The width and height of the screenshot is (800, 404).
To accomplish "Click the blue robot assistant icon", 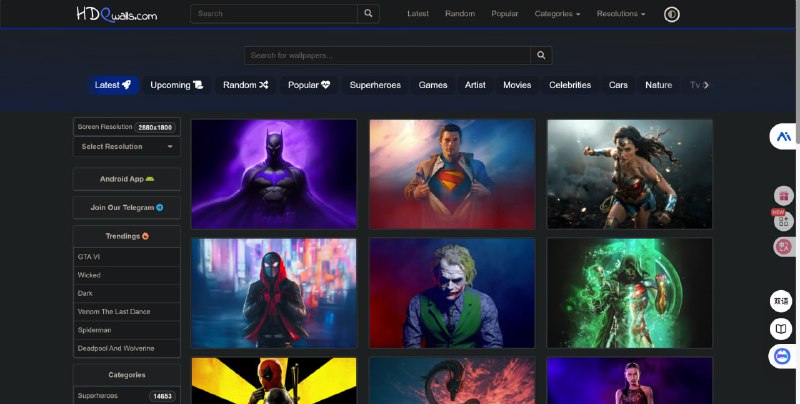I will (783, 356).
